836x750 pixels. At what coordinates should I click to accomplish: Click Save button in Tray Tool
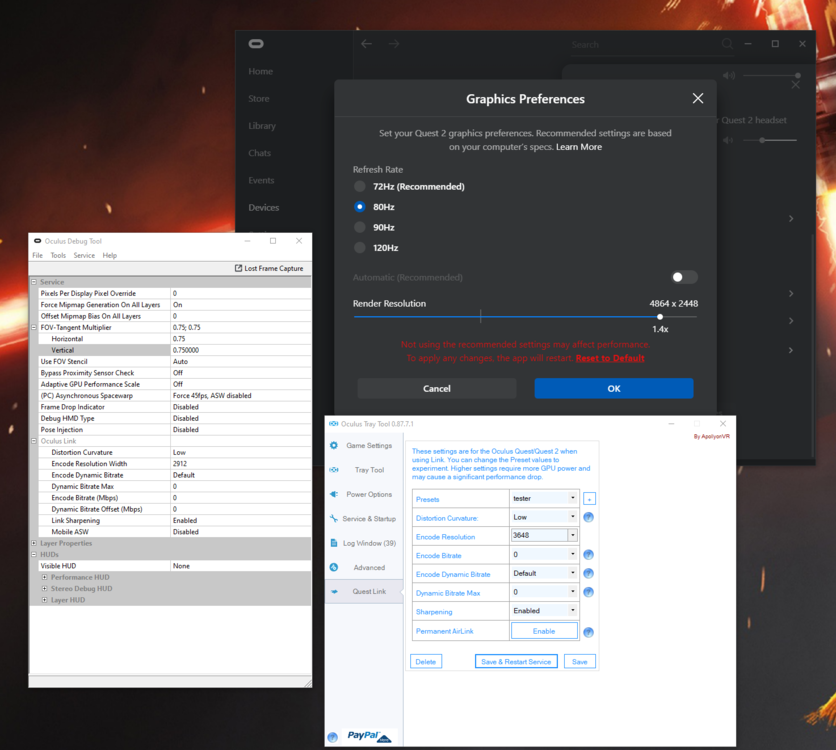[580, 662]
